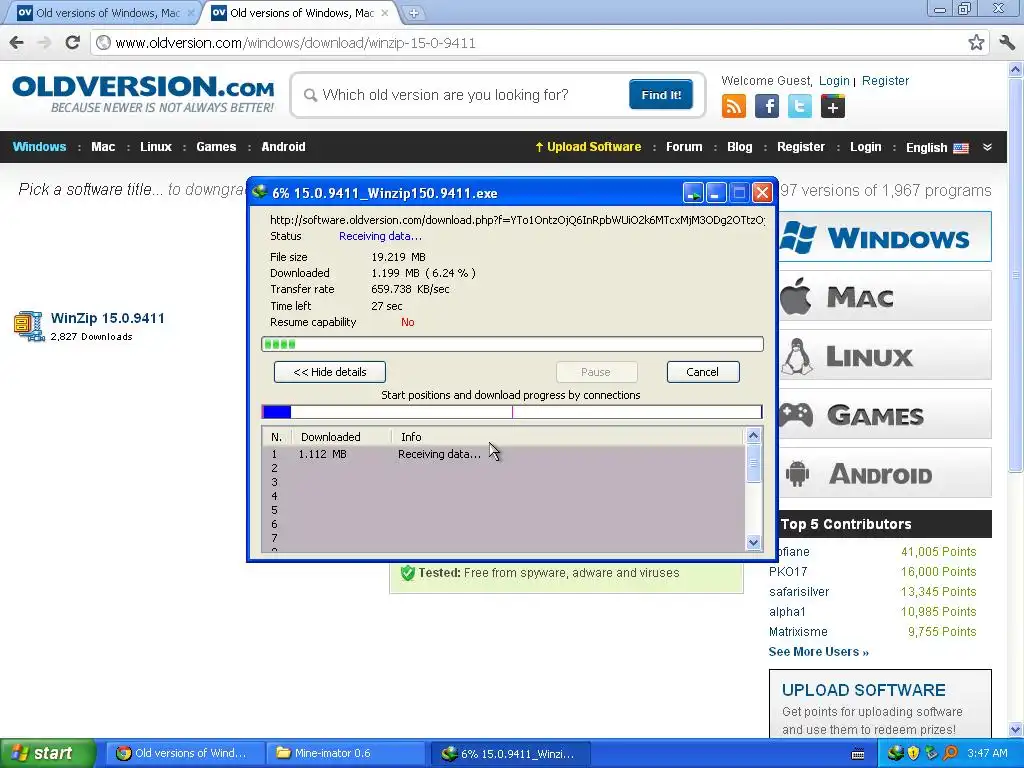1024x768 pixels.
Task: Click See More Users link
Action: [x=818, y=652]
